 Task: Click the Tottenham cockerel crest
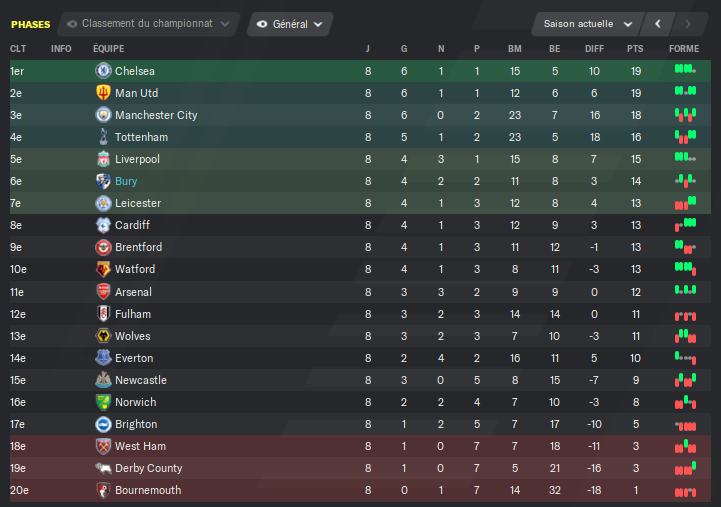click(103, 137)
